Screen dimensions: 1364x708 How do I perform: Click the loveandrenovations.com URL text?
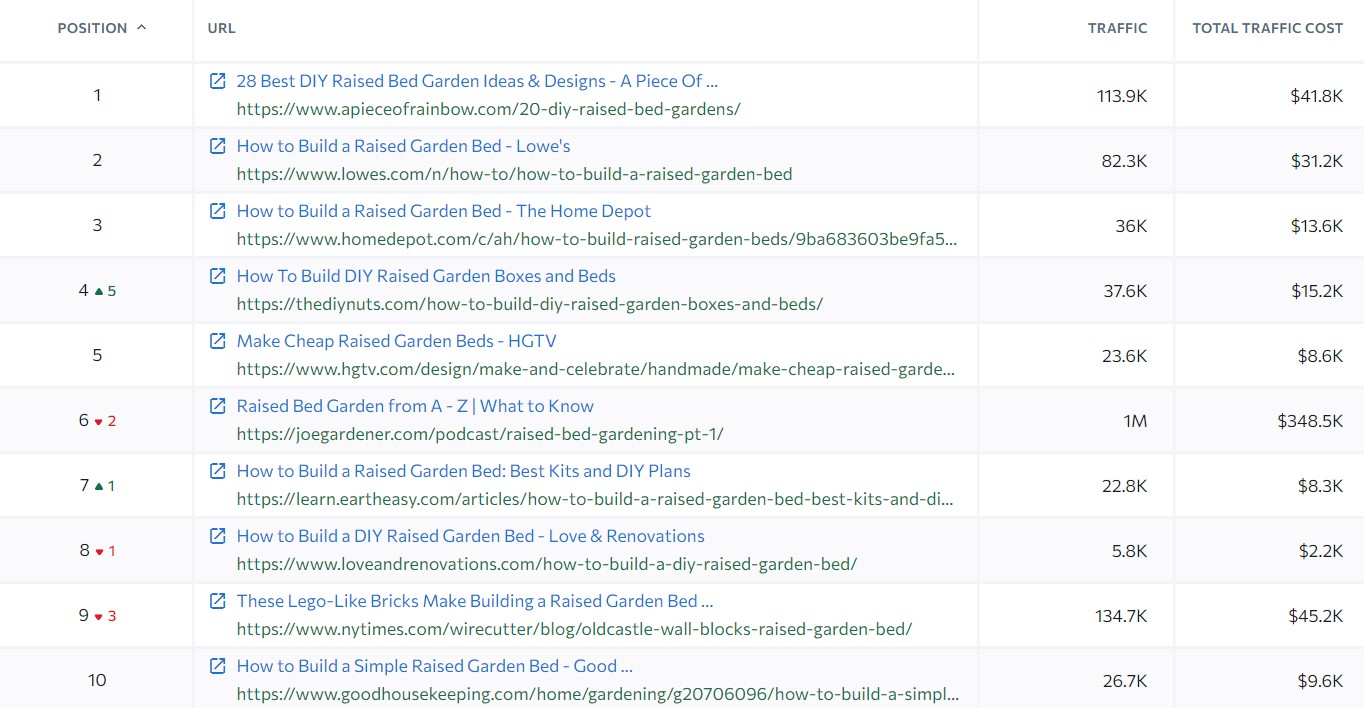coord(547,564)
